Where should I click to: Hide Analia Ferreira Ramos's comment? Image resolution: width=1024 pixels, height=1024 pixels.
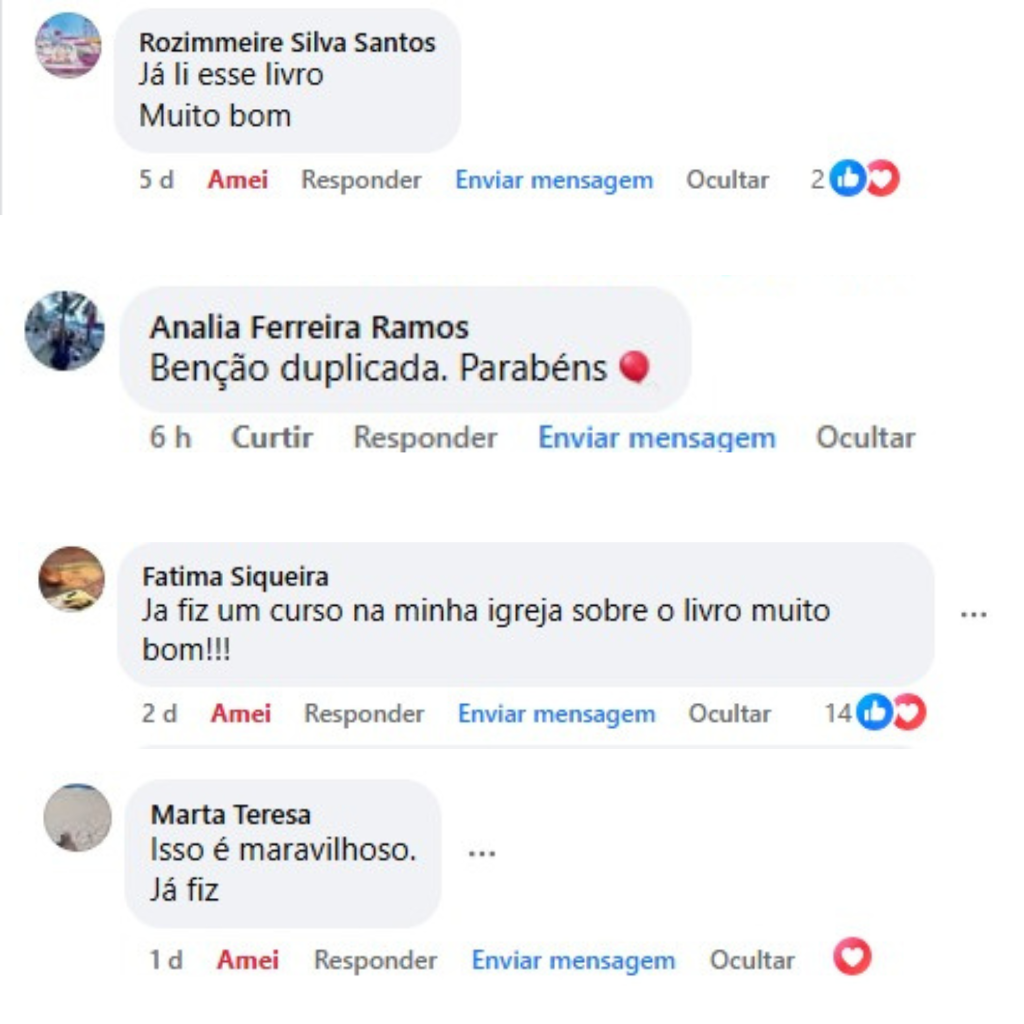click(865, 438)
